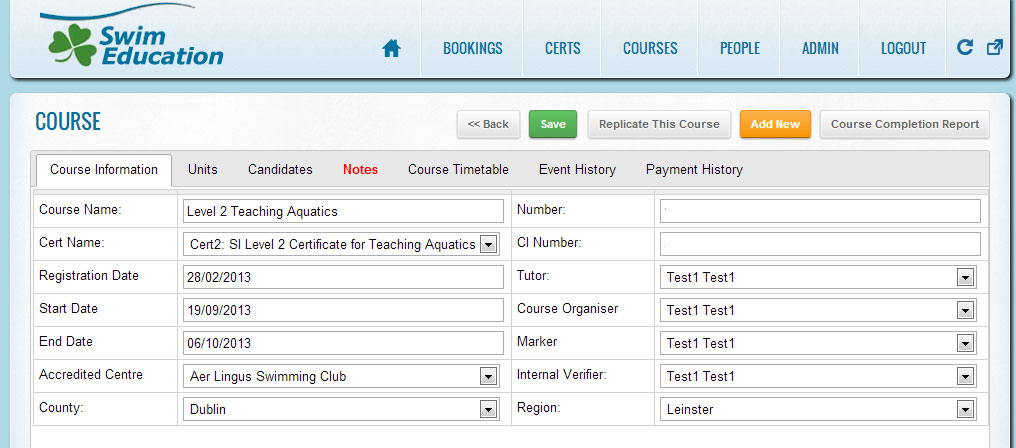
Task: Expand the Tutor dropdown list
Action: [964, 277]
